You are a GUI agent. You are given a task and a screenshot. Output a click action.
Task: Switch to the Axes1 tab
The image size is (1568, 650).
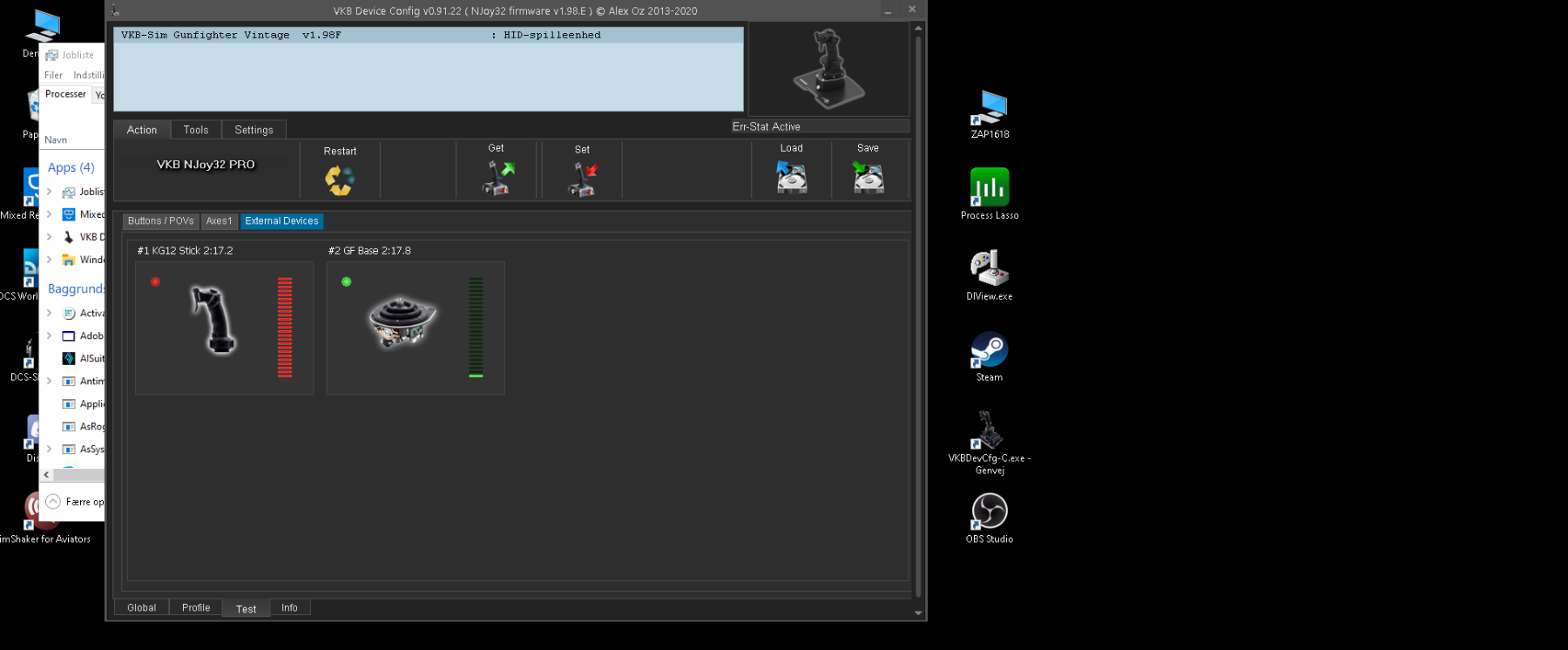(x=219, y=221)
